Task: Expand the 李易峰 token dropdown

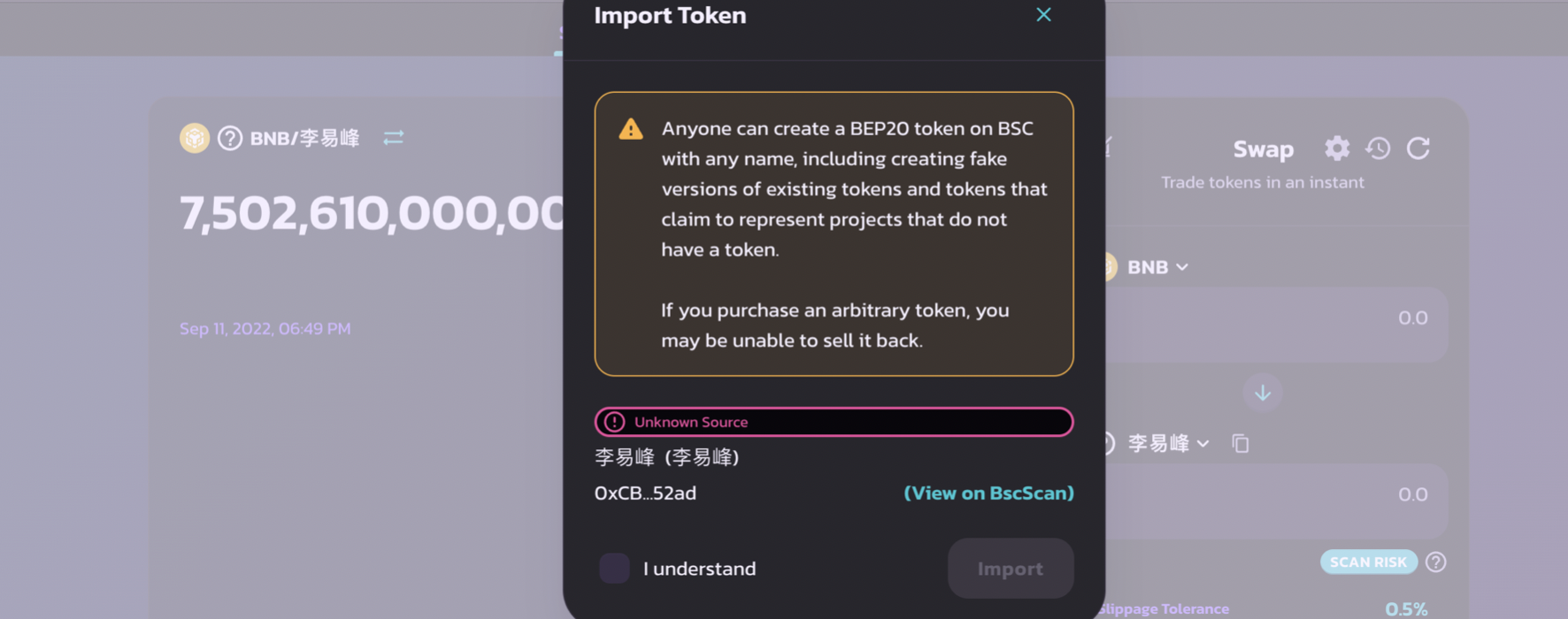Action: coord(1168,443)
